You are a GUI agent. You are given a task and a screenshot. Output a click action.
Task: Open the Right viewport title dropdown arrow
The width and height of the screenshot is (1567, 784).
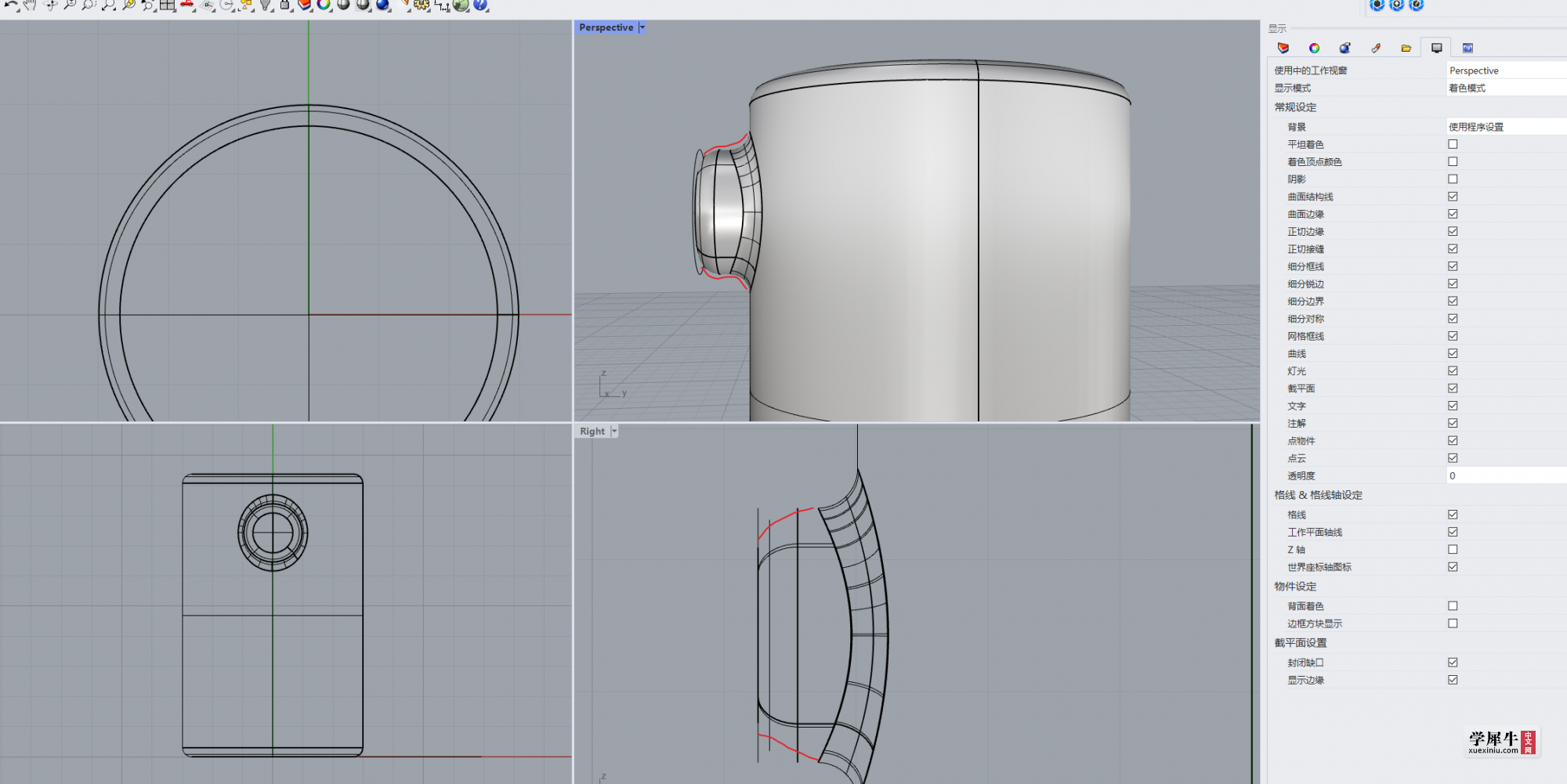click(614, 431)
